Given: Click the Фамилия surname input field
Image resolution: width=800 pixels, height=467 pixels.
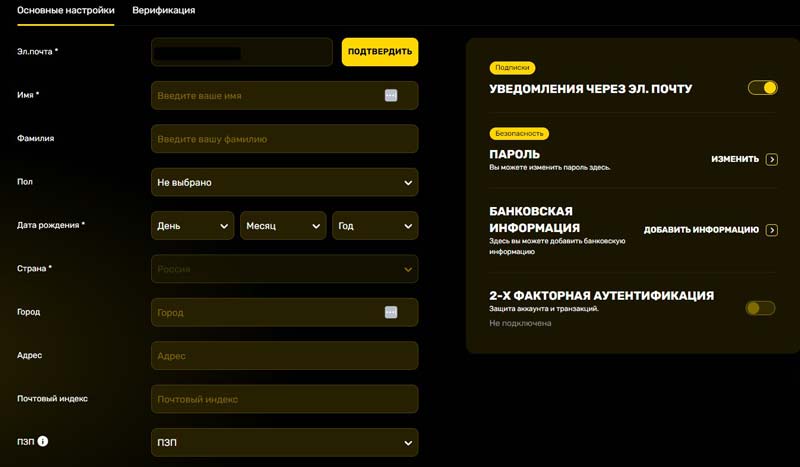Looking at the screenshot, I should [284, 139].
